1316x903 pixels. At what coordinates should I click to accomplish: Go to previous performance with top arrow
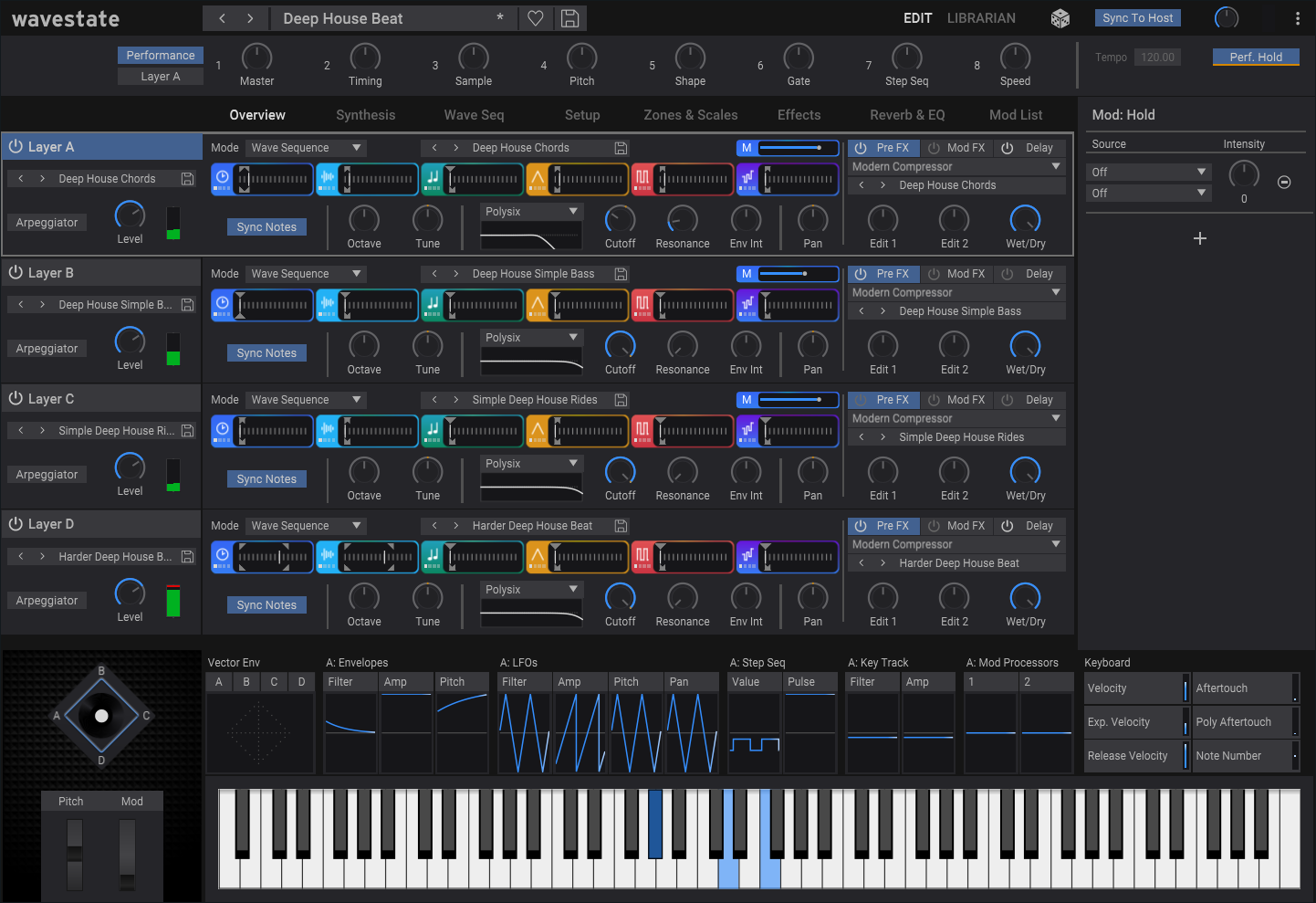(222, 18)
